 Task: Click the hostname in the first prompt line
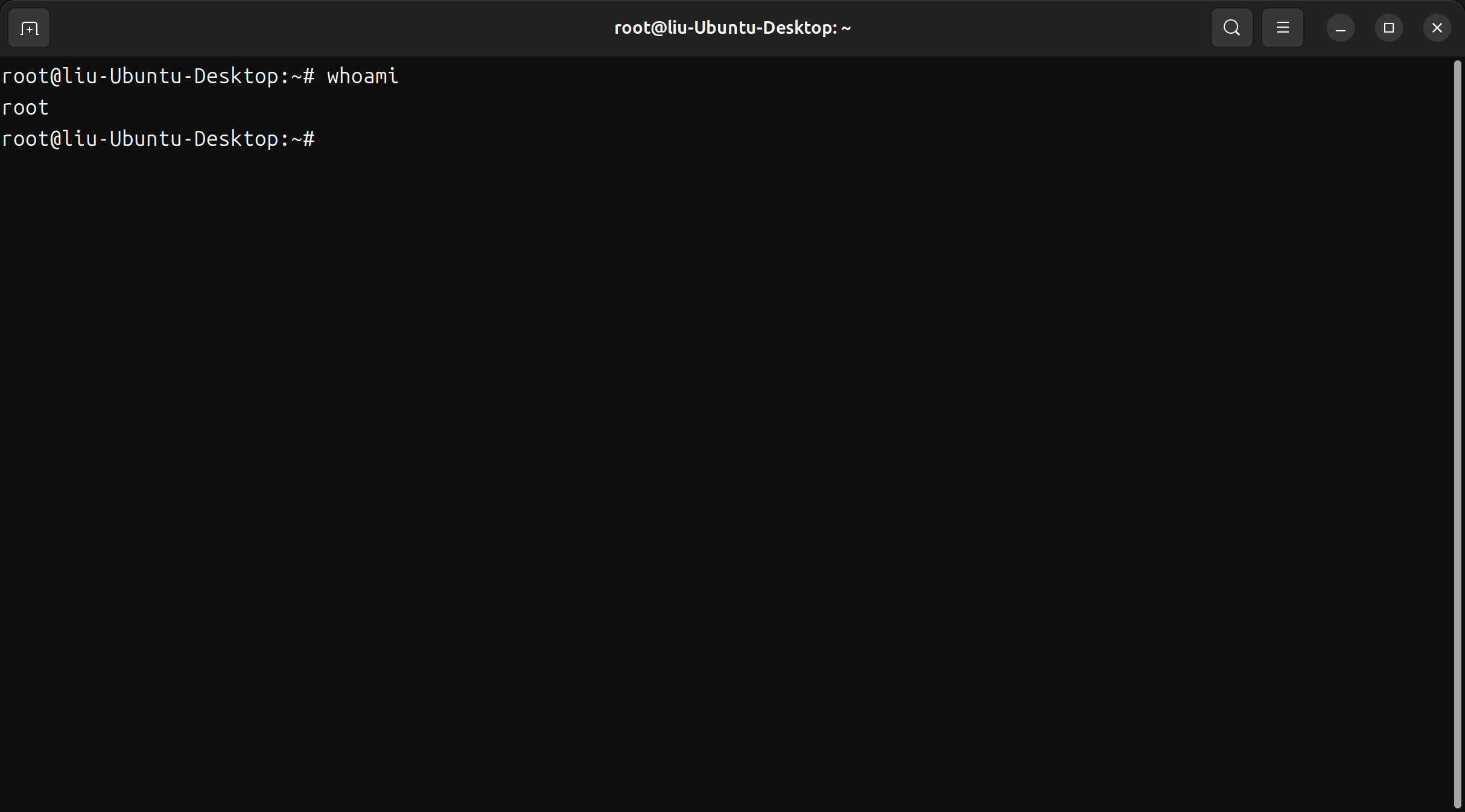point(170,77)
